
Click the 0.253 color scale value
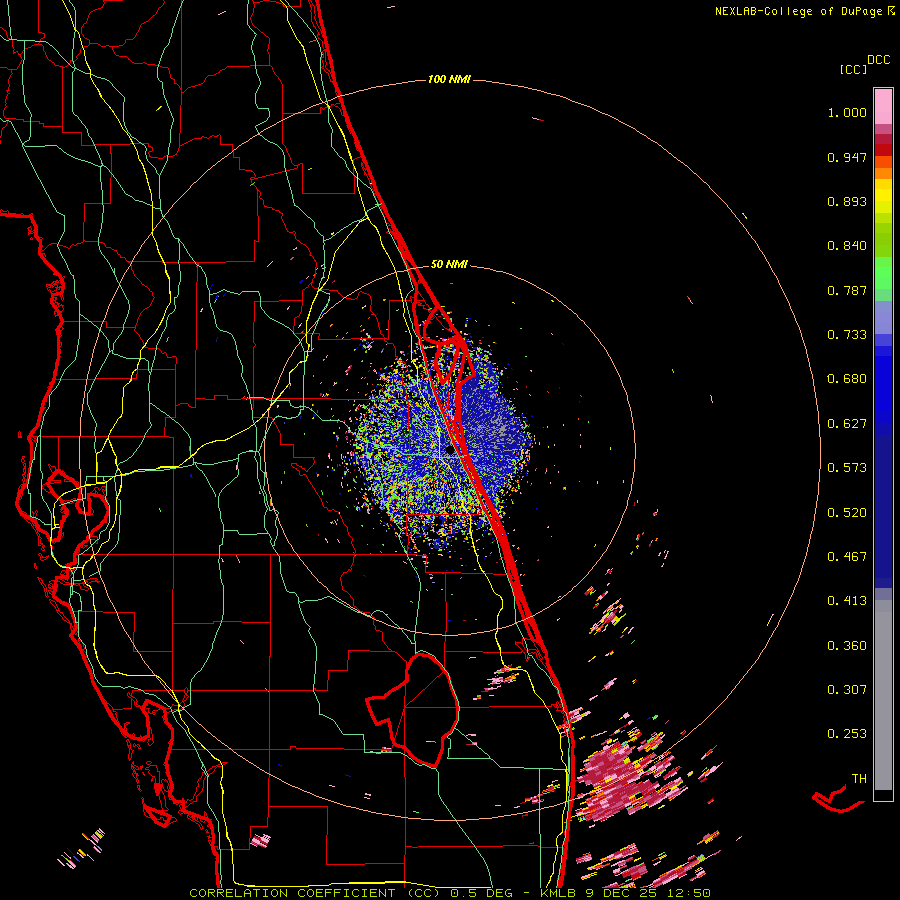pos(847,734)
